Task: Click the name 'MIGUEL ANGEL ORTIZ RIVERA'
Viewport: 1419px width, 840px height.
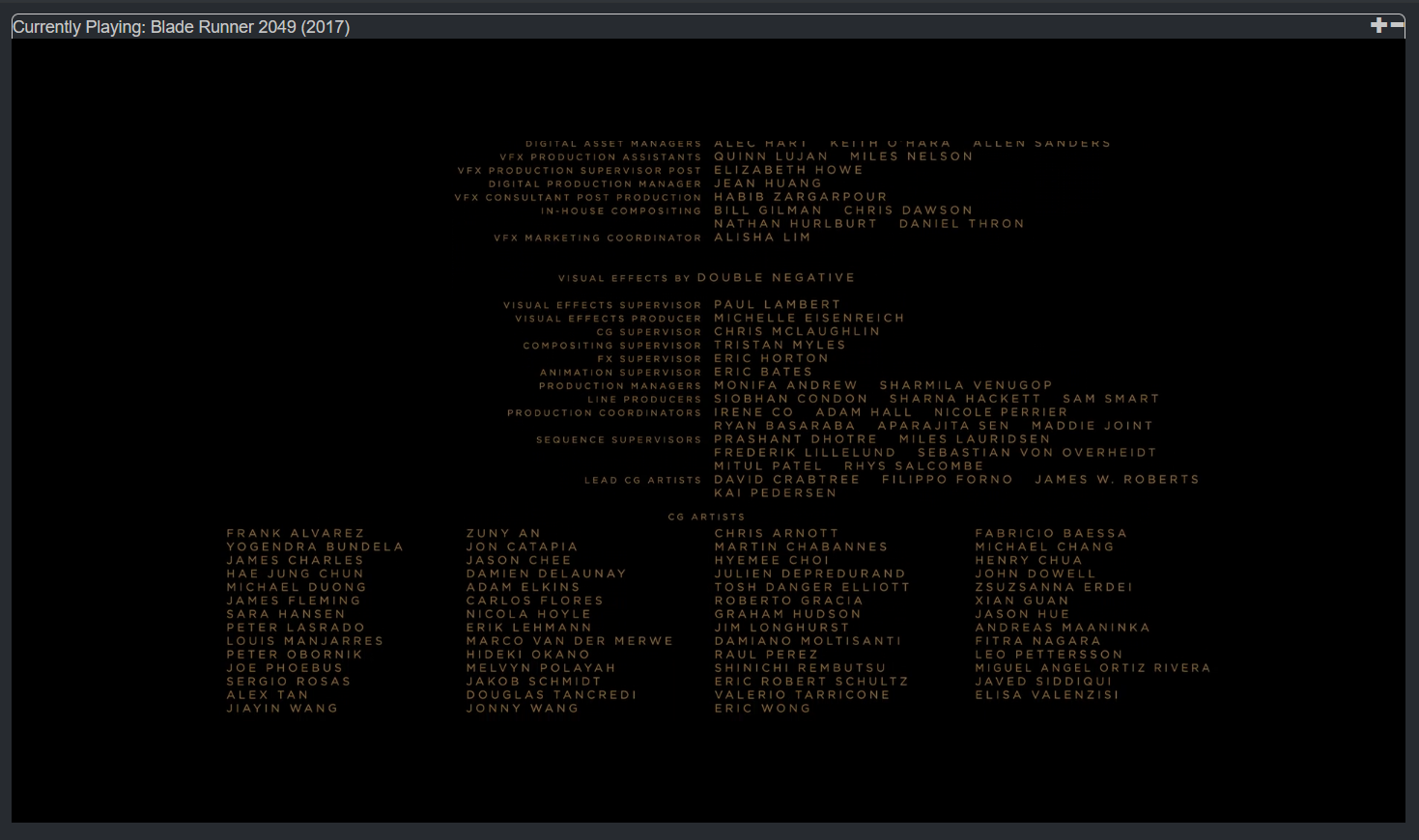Action: tap(1093, 667)
